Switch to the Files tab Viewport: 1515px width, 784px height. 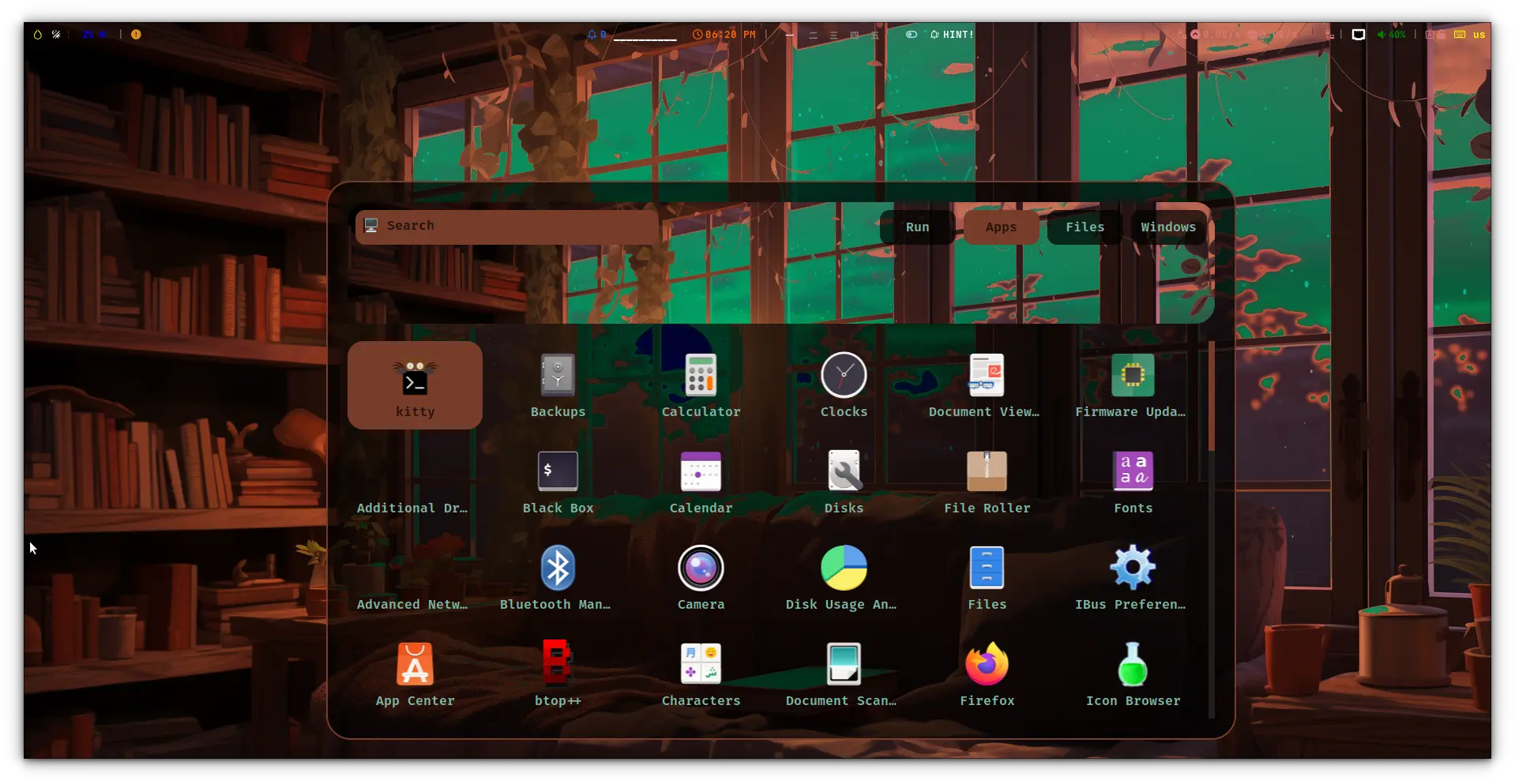(x=1085, y=227)
